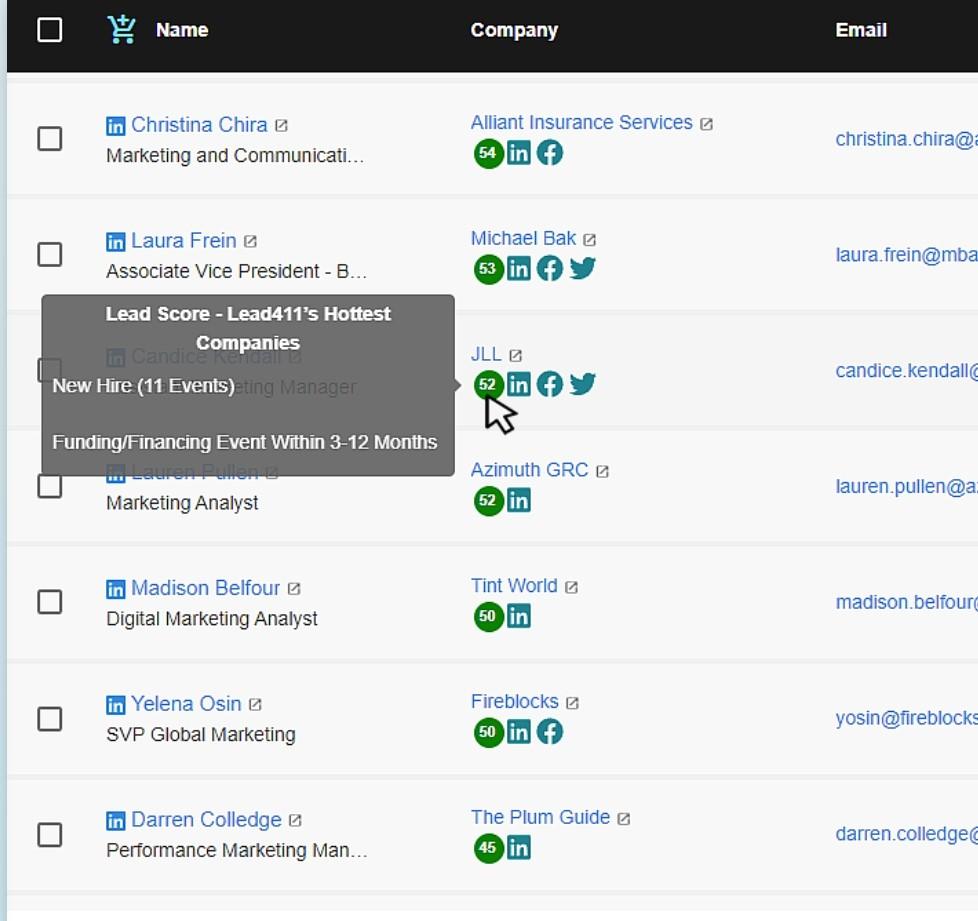Open Madison Belfour contact link
Viewport: 978px width, 921px height.
point(205,588)
